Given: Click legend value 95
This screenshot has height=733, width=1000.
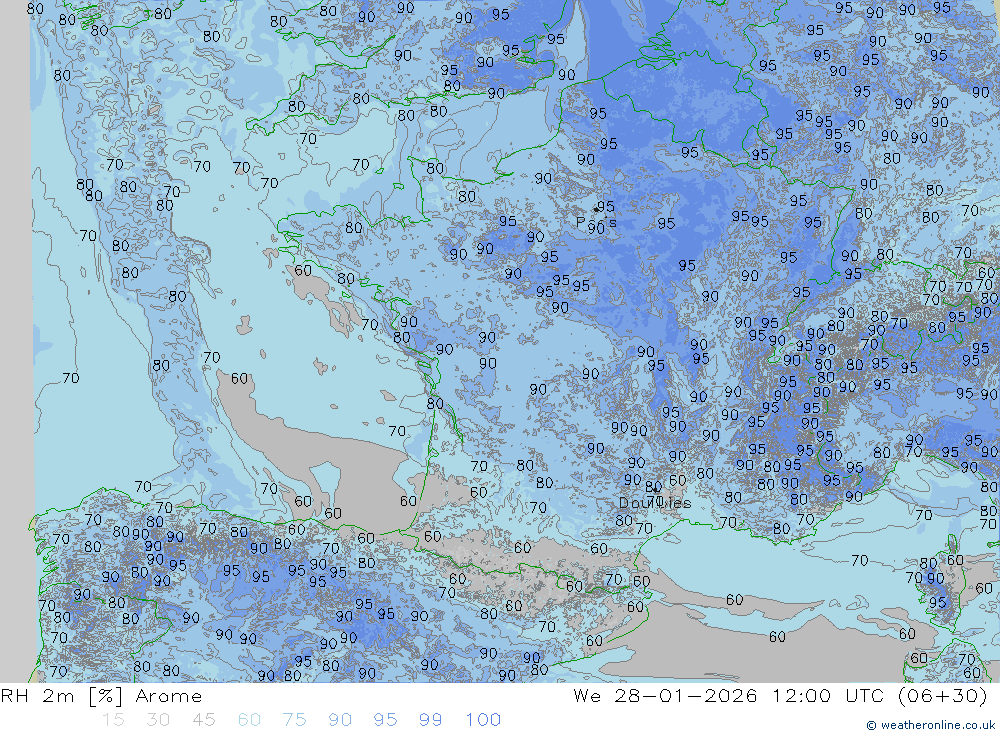Looking at the screenshot, I should point(385,720).
